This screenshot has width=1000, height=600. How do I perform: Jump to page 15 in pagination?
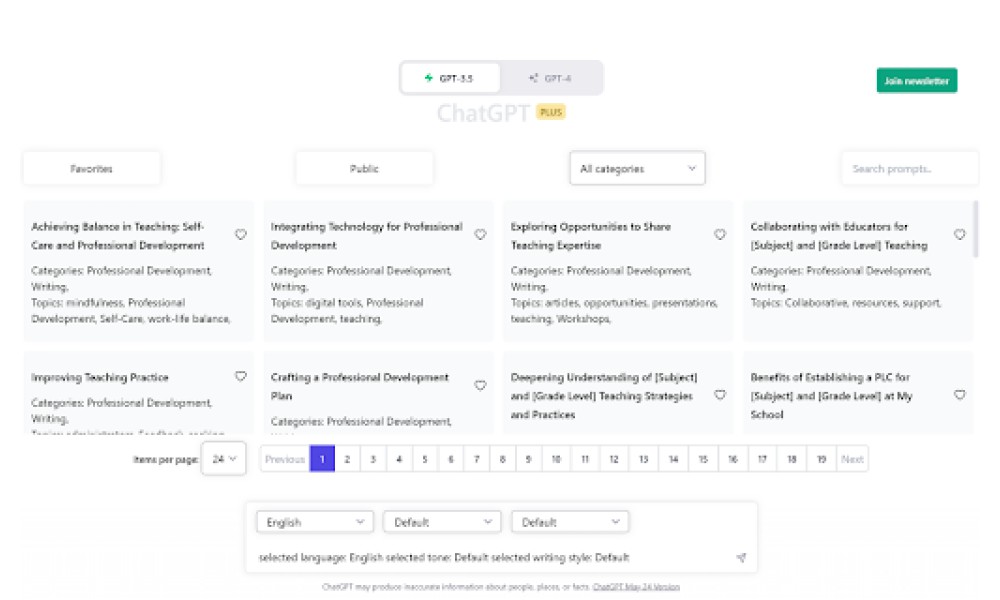point(703,459)
